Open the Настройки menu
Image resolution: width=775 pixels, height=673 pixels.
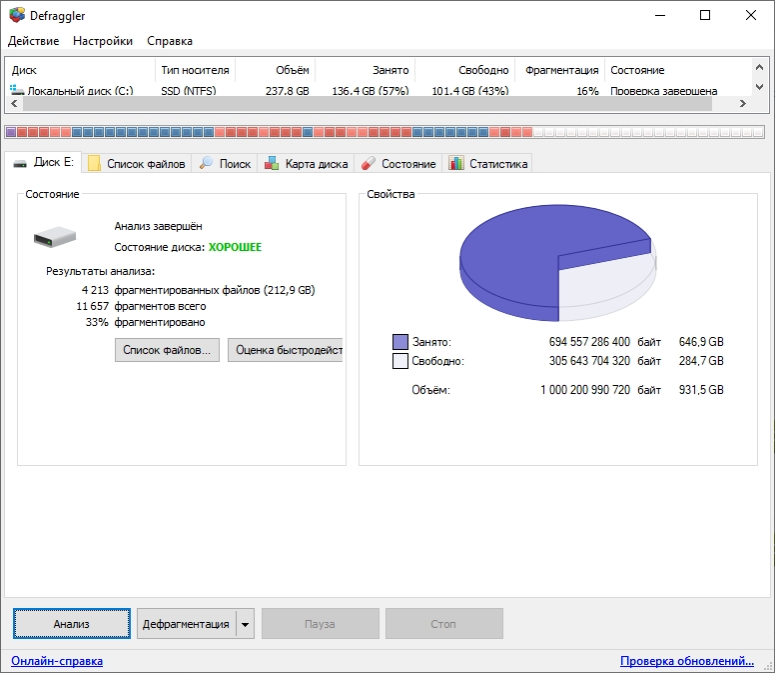103,41
